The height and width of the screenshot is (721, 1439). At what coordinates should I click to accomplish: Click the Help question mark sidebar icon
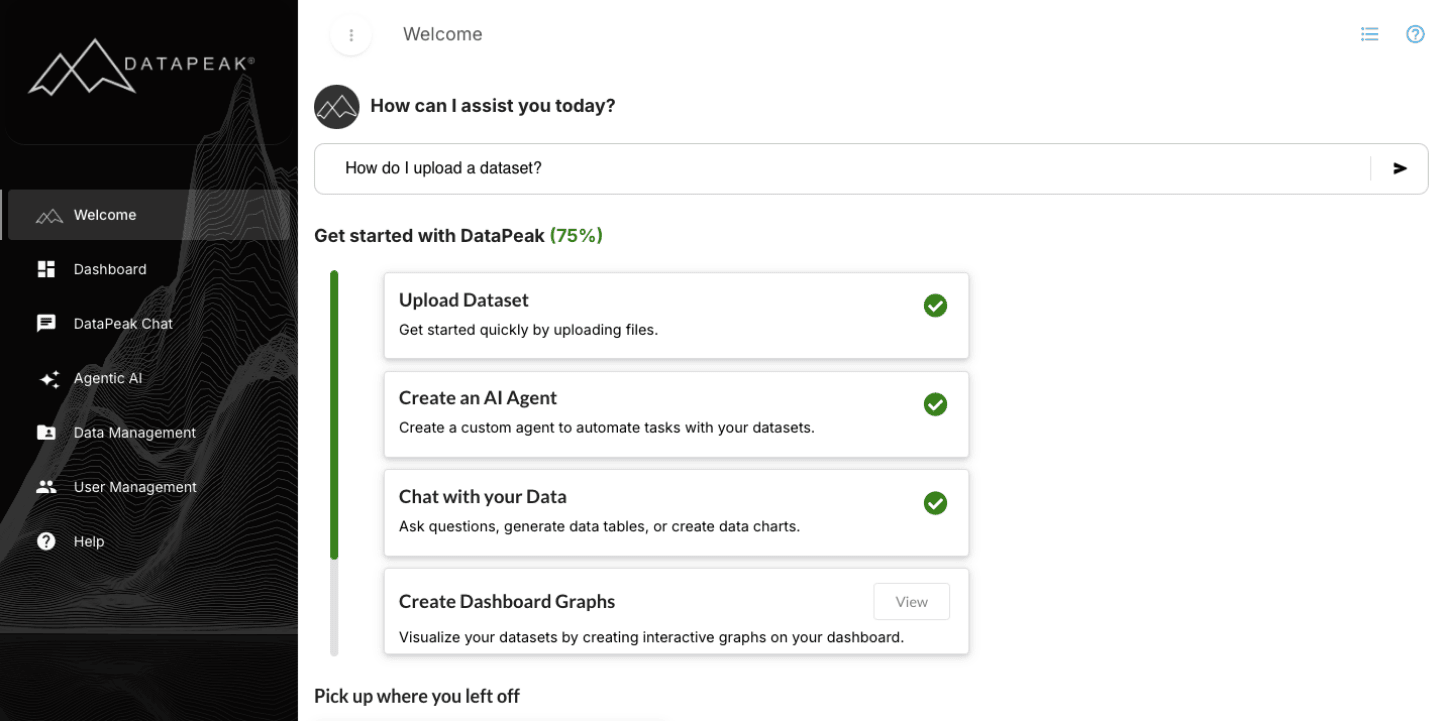[46, 541]
